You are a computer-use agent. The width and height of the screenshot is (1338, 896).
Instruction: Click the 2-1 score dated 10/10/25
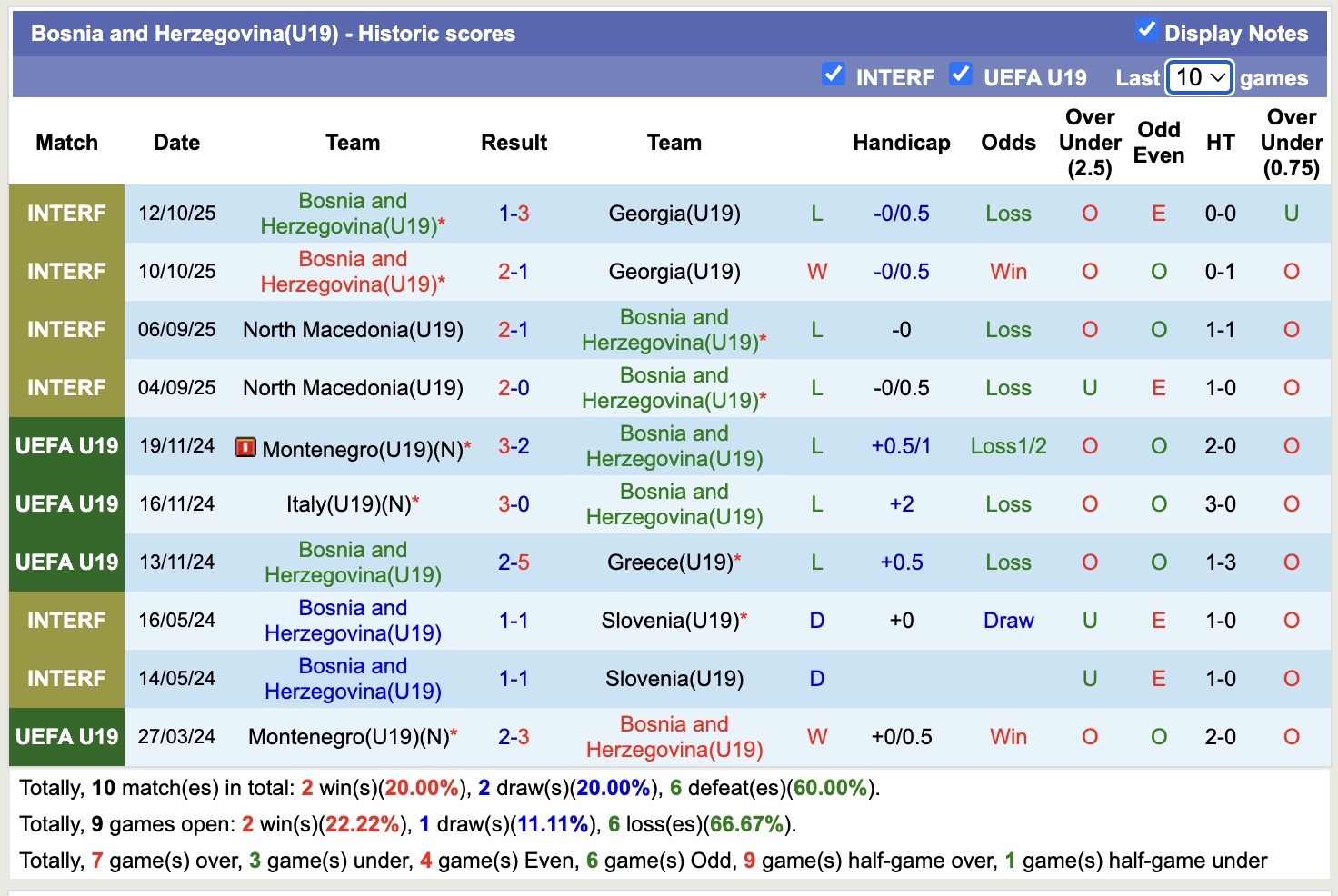pyautogui.click(x=514, y=272)
